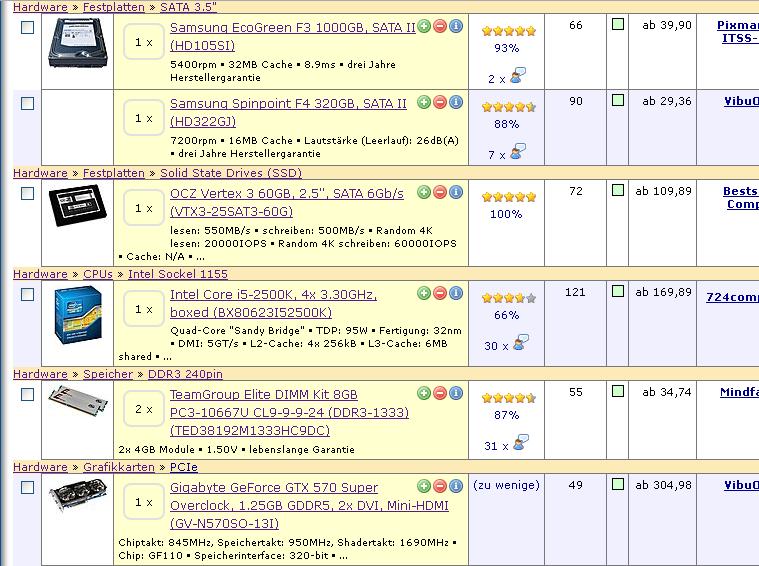
Task: Open info icon for OCZ Vertex 3
Action: (456, 192)
